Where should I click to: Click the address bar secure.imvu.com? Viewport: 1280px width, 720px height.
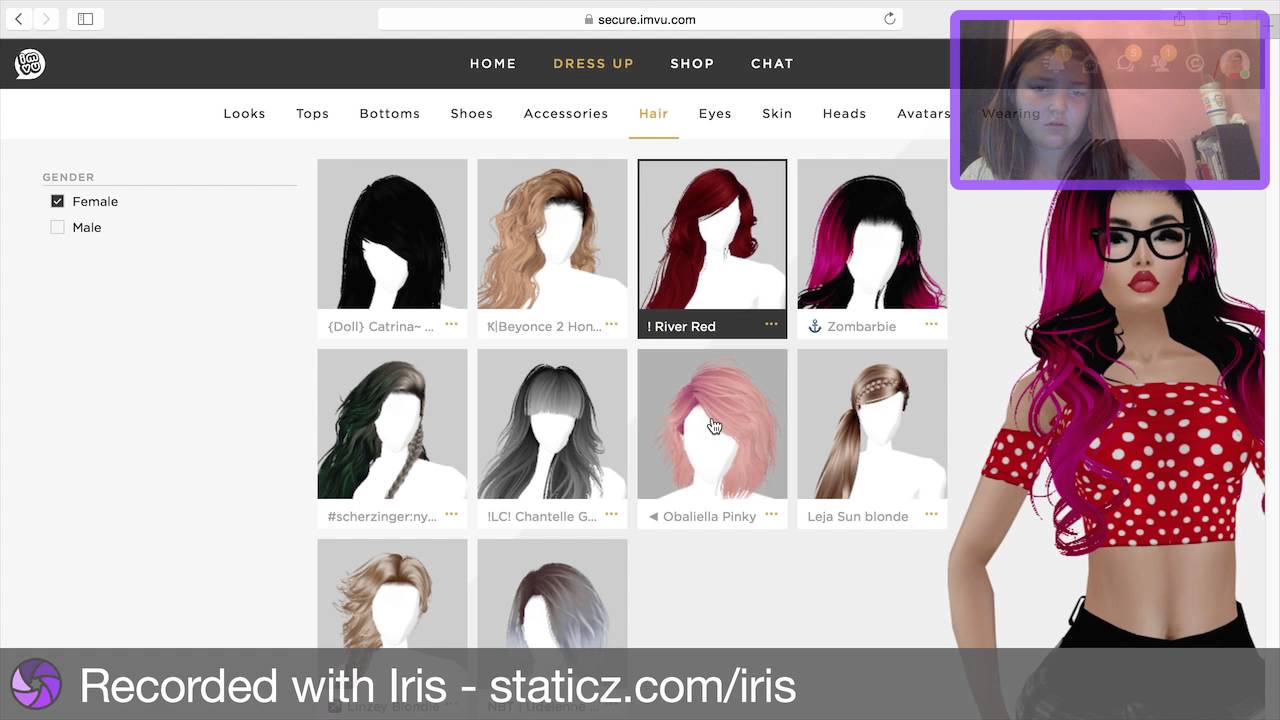640,19
